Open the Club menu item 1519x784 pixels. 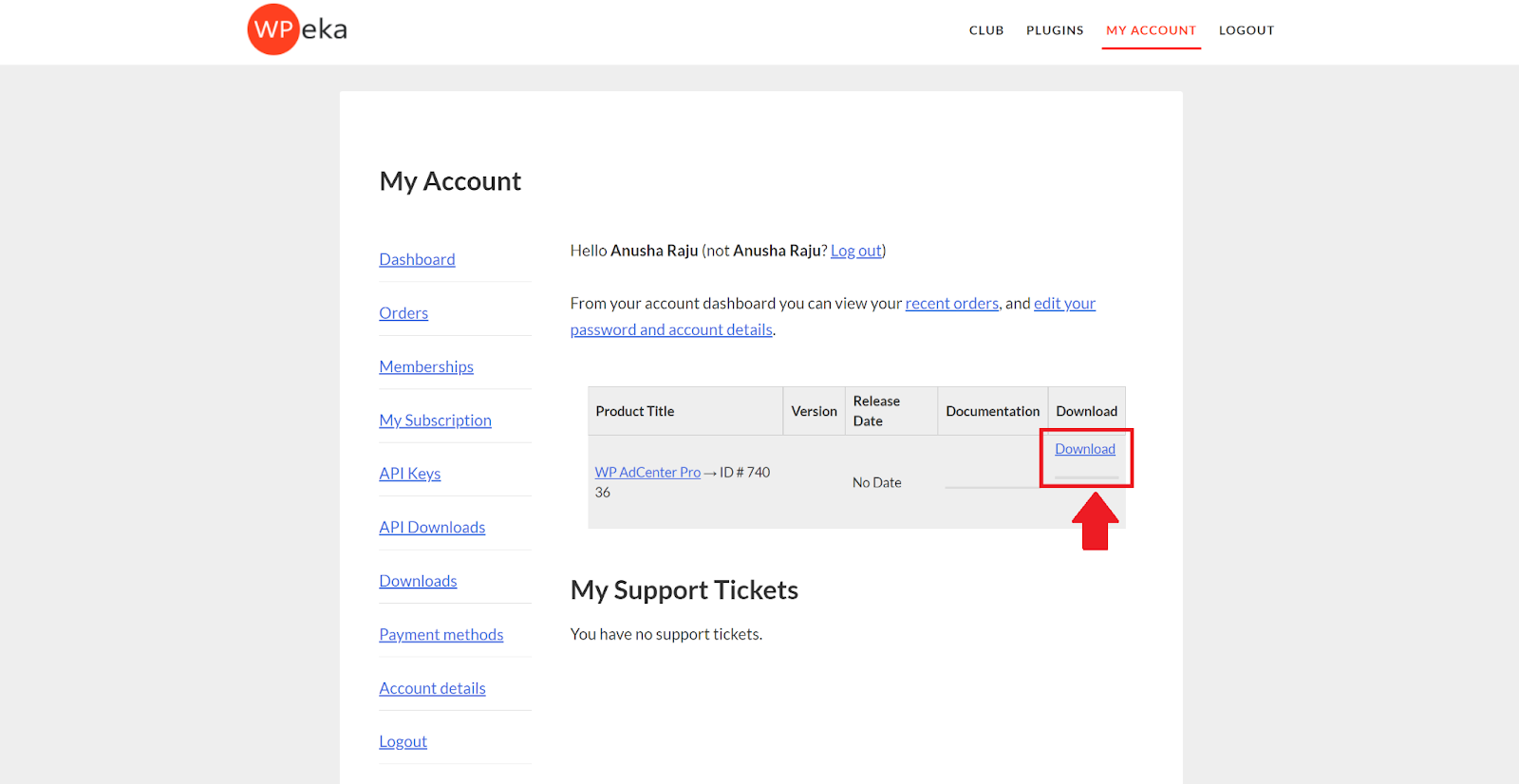pyautogui.click(x=986, y=30)
